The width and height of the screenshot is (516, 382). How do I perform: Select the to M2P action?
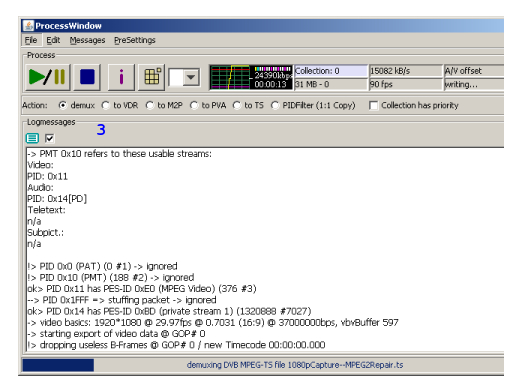tap(150, 105)
